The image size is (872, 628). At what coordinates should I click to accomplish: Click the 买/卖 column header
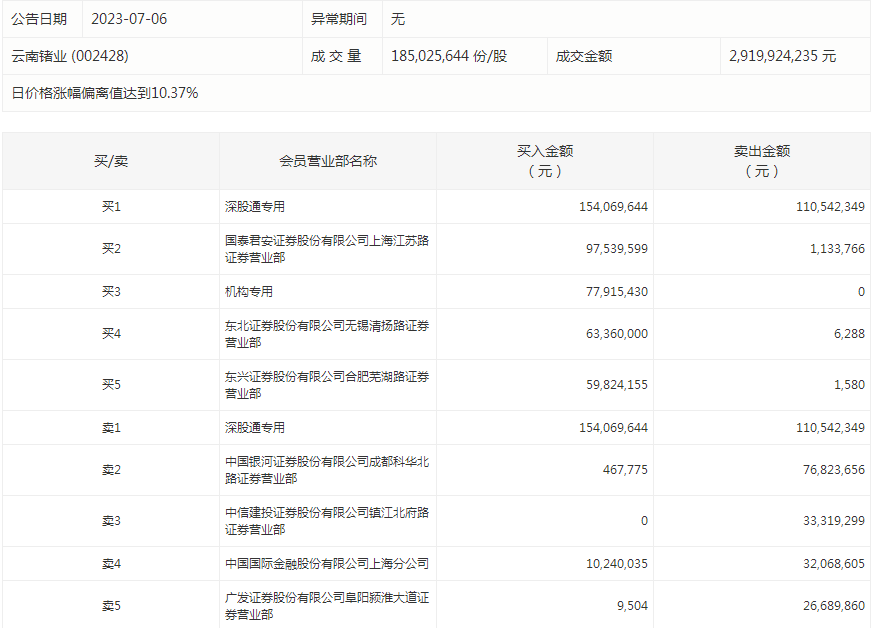111,161
